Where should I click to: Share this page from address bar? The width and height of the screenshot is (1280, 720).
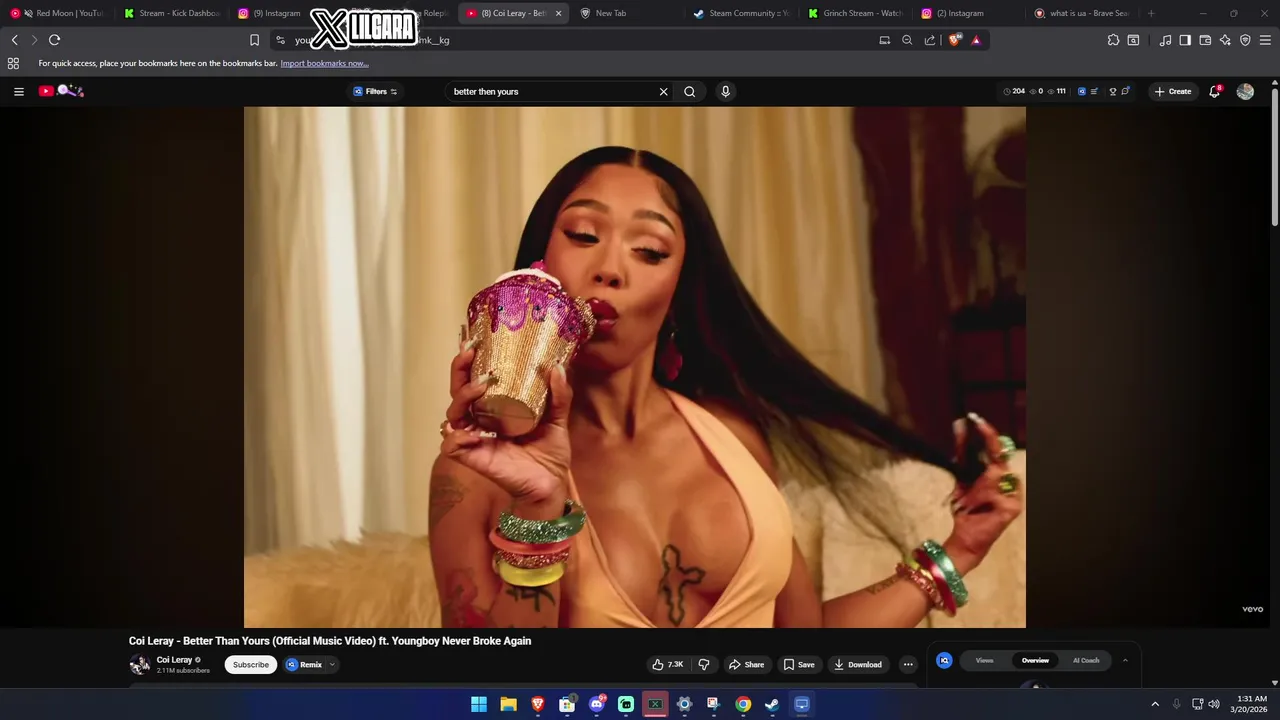(930, 40)
